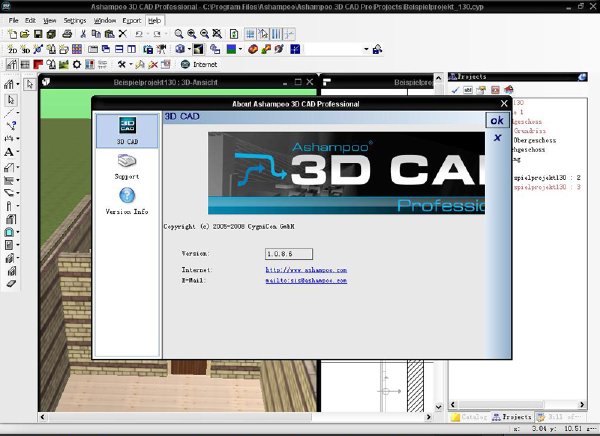Image resolution: width=600 pixels, height=436 pixels.
Task: Click the Print icon
Action: [67, 34]
